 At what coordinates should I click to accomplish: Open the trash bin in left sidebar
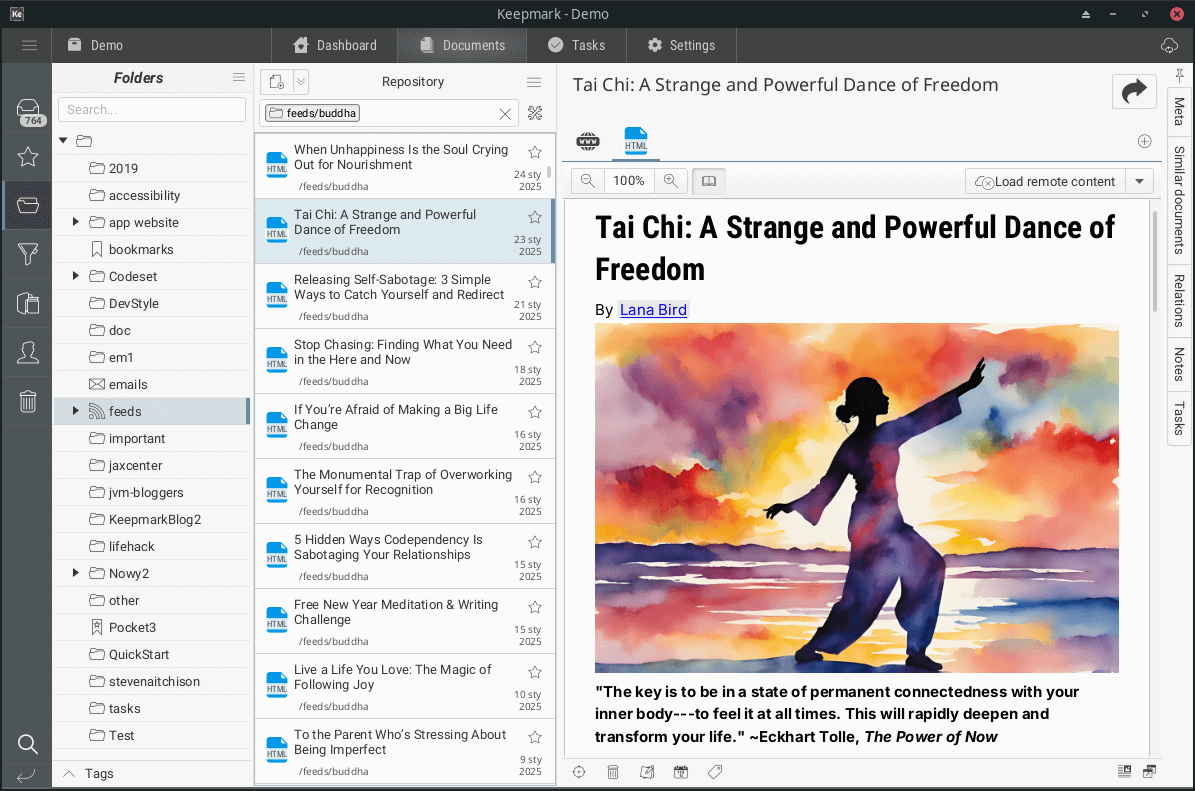point(28,402)
